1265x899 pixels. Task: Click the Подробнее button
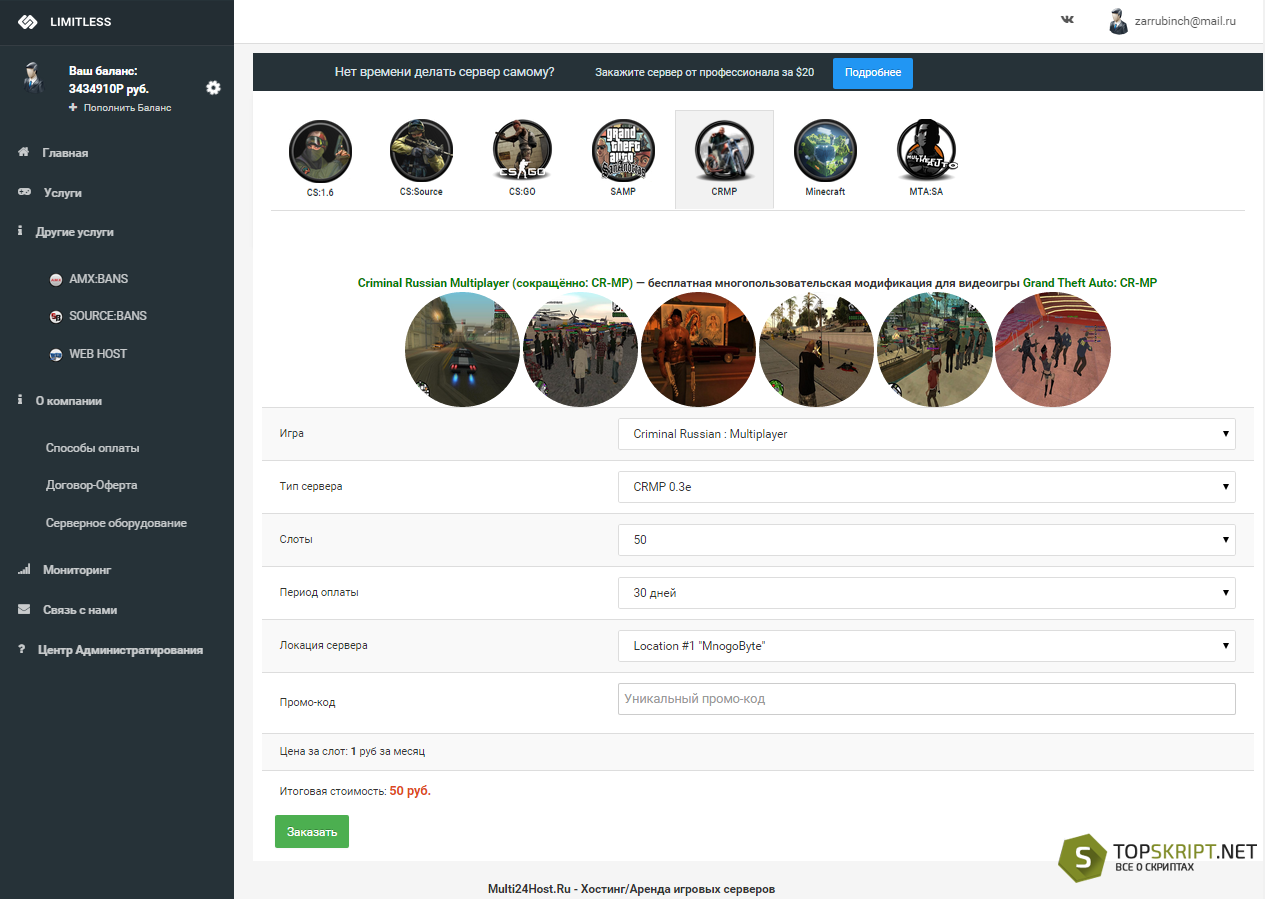[873, 73]
